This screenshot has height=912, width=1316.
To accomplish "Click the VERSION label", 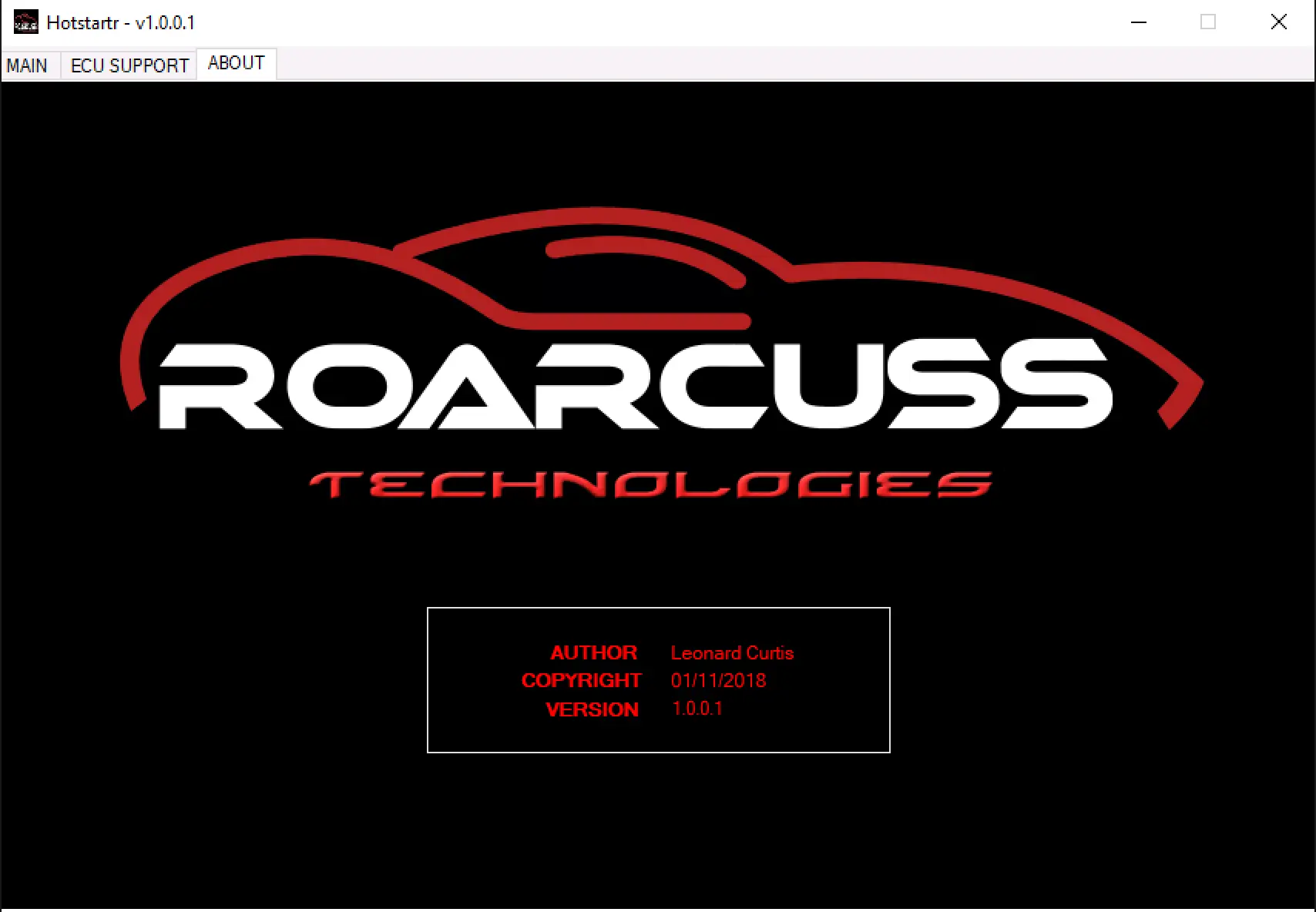I will [x=591, y=709].
